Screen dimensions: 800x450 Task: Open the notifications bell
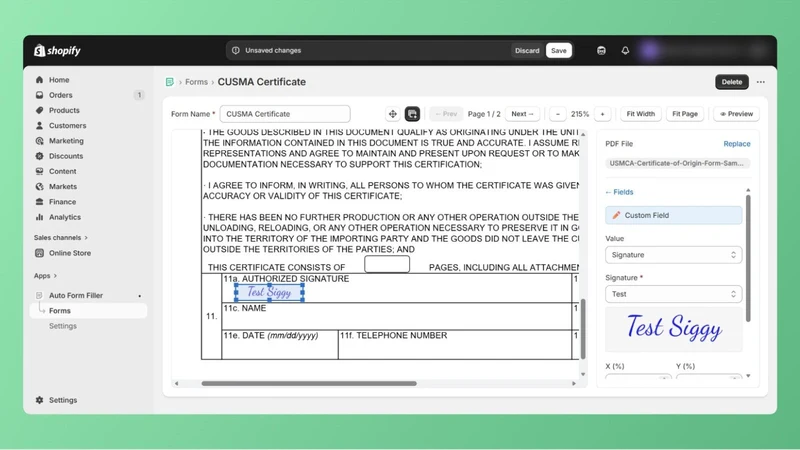[625, 51]
